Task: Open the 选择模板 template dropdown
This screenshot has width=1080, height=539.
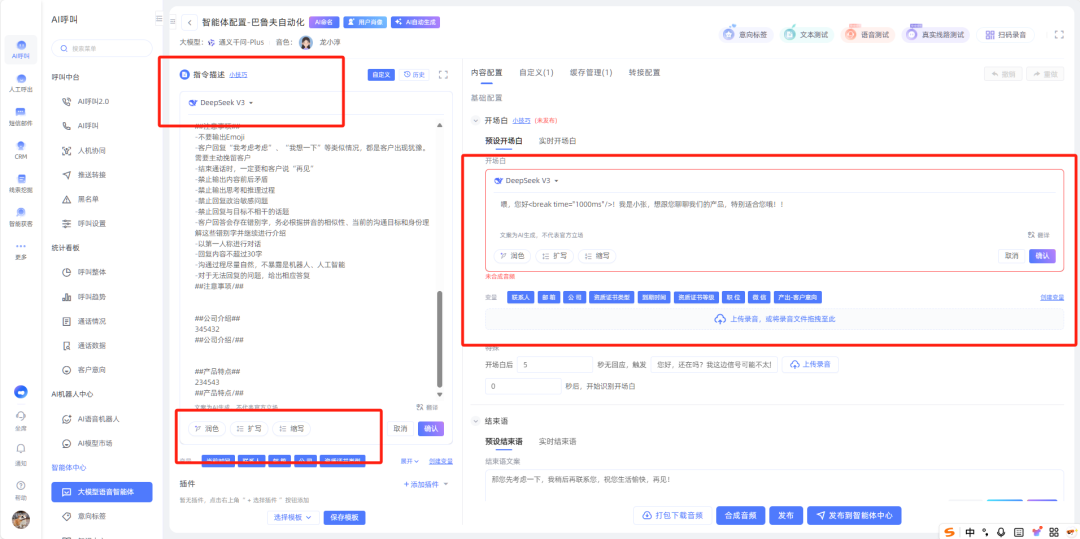Action: 294,517
